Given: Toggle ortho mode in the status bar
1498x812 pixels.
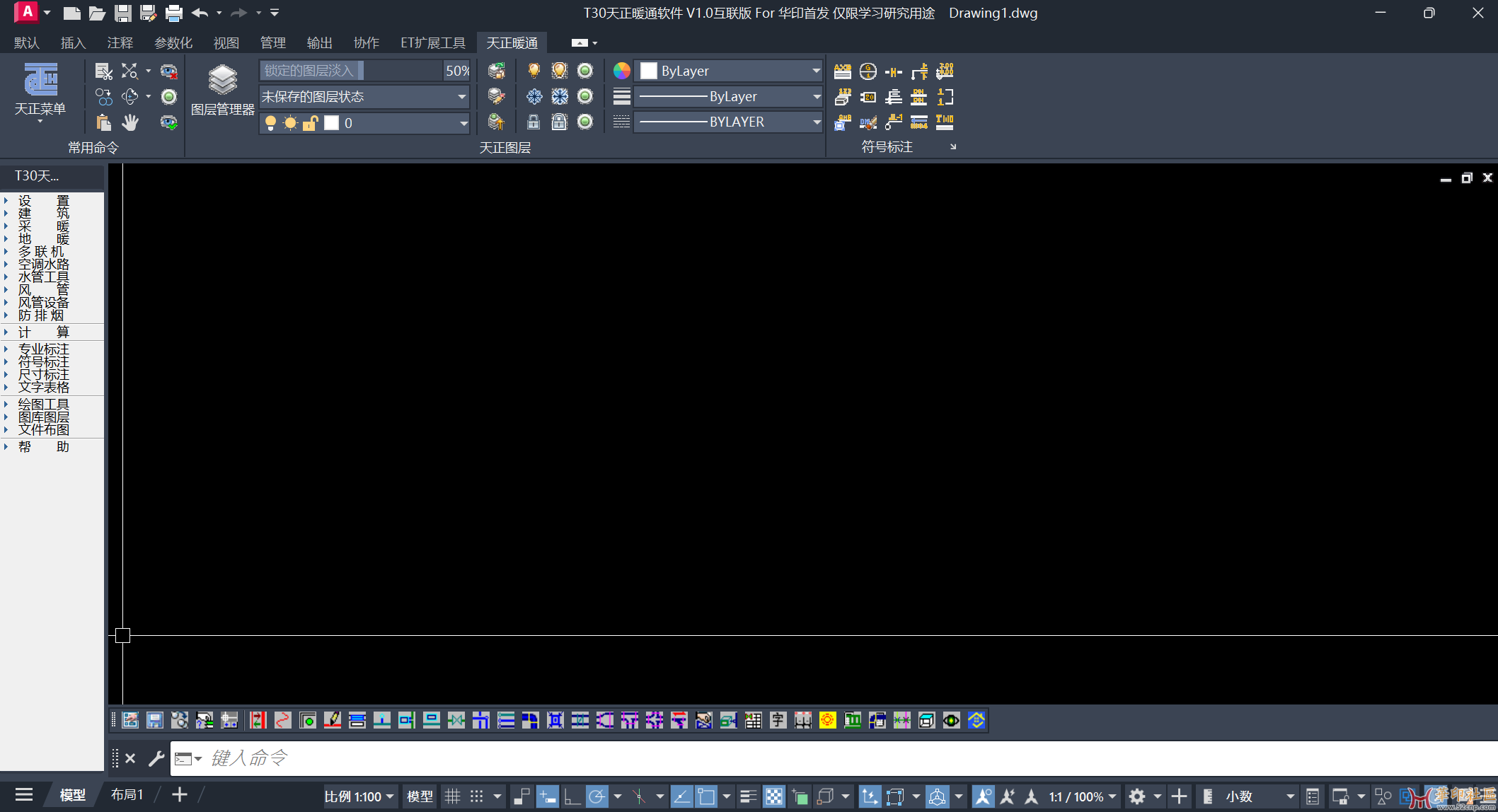Looking at the screenshot, I should 572,796.
